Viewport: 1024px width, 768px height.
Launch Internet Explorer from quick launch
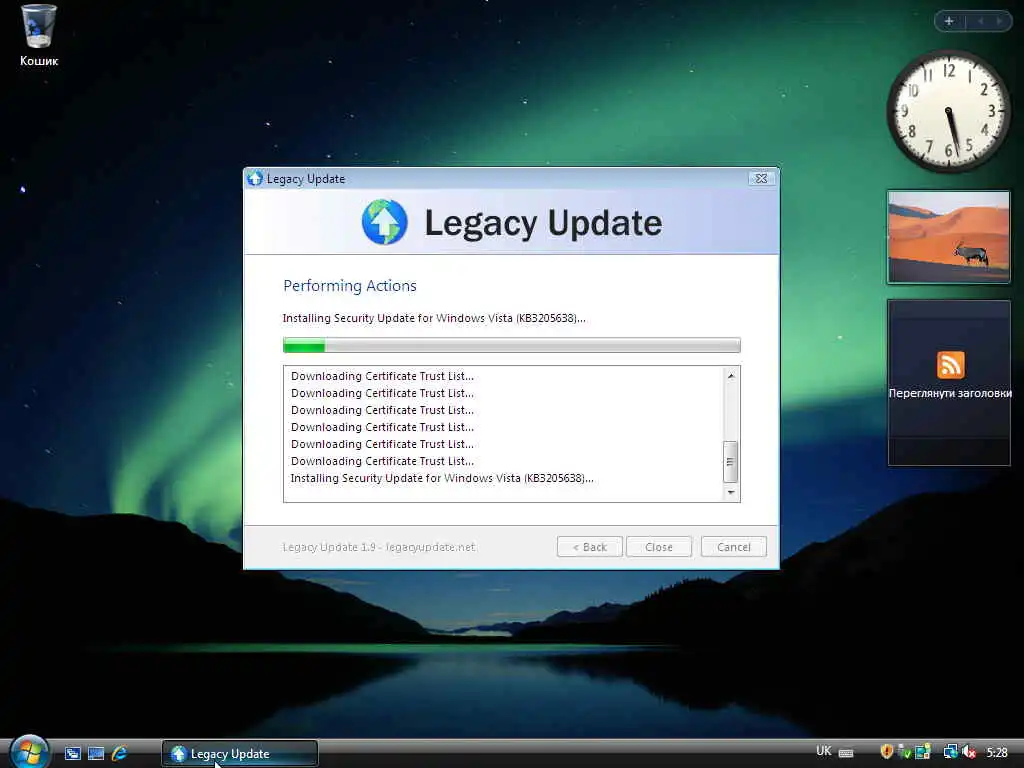pyautogui.click(x=120, y=754)
